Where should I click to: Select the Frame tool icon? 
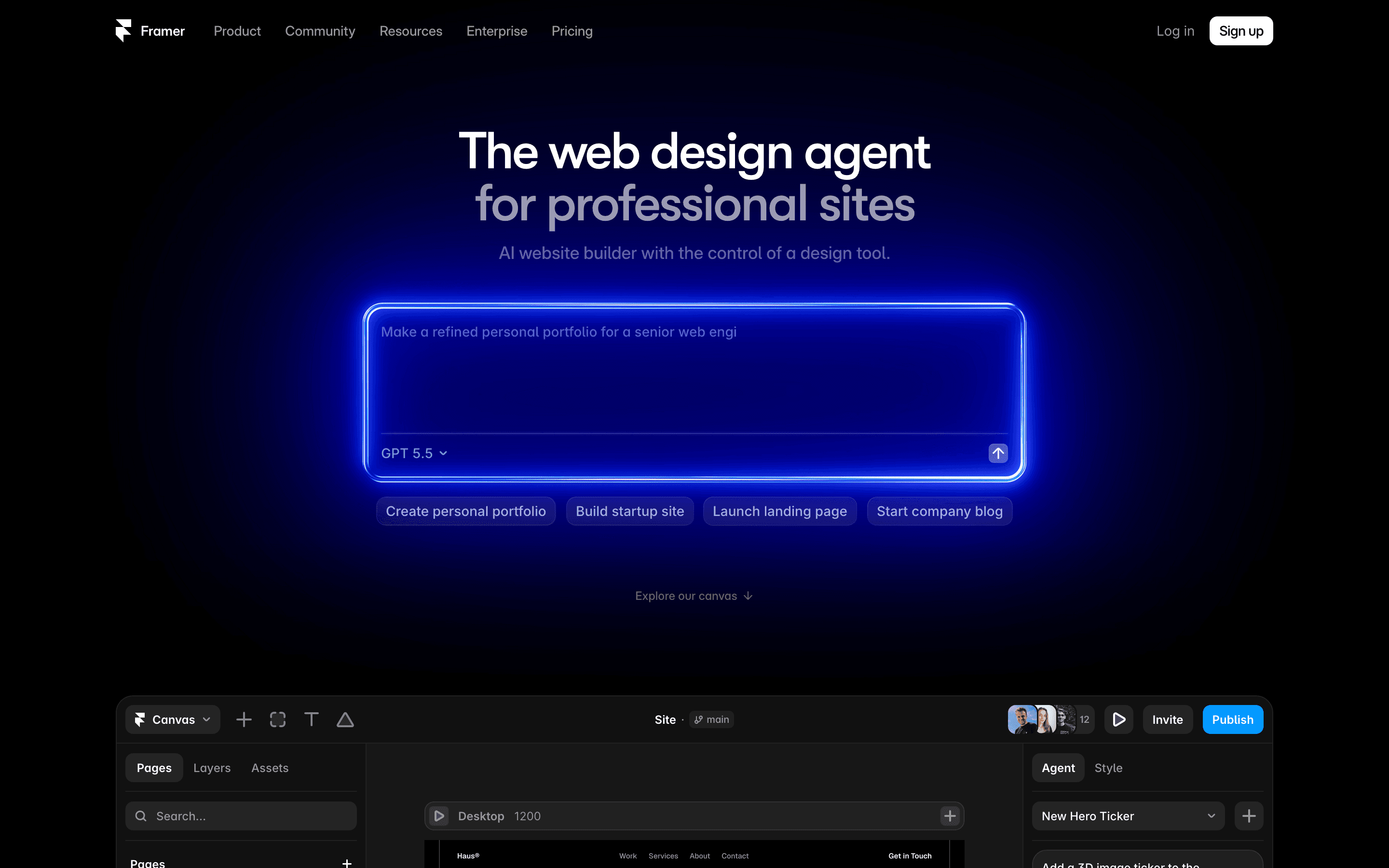pyautogui.click(x=278, y=719)
